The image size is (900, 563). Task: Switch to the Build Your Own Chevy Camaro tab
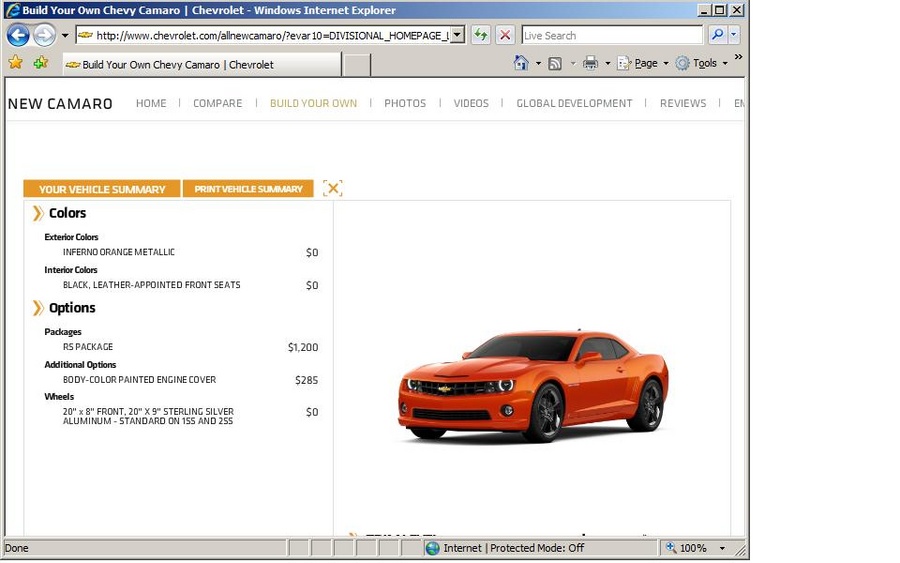[x=200, y=65]
